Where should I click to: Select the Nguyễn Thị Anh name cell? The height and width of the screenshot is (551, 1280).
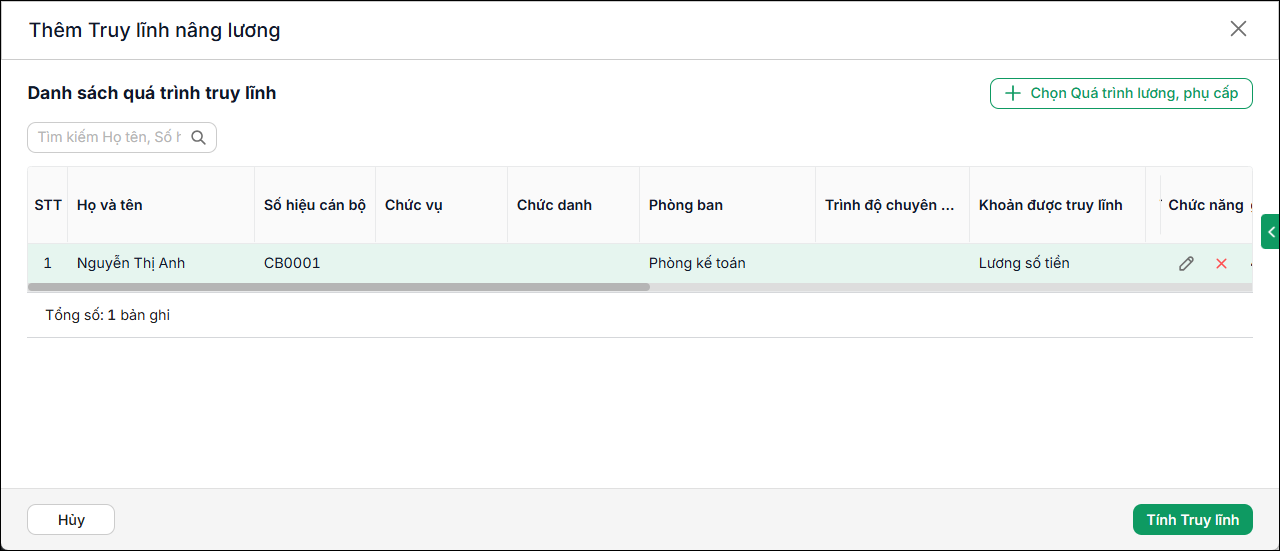click(131, 264)
